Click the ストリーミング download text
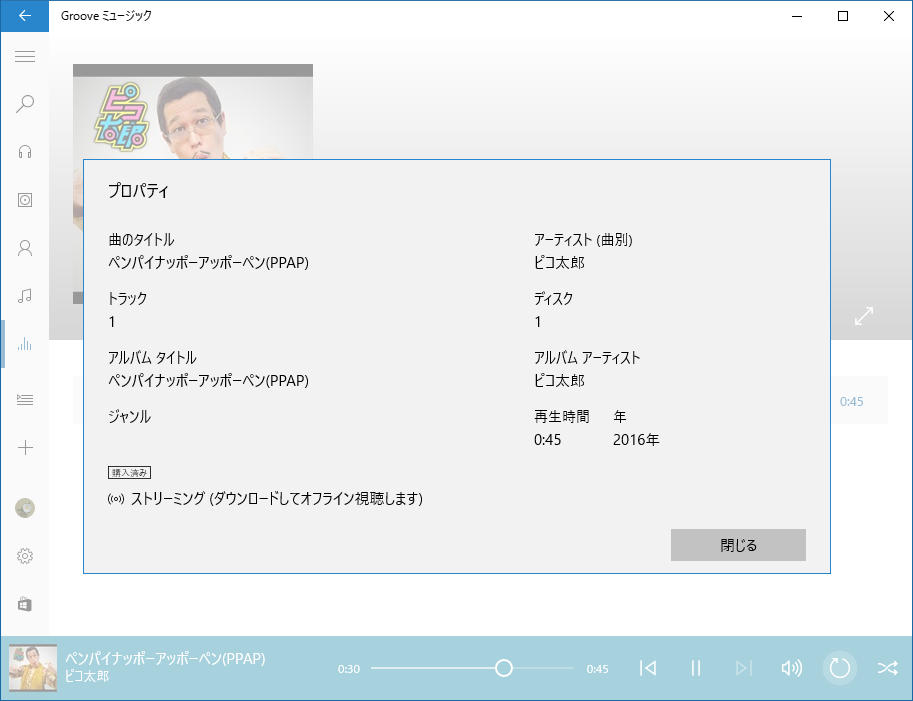The width and height of the screenshot is (913, 701). tap(277, 498)
